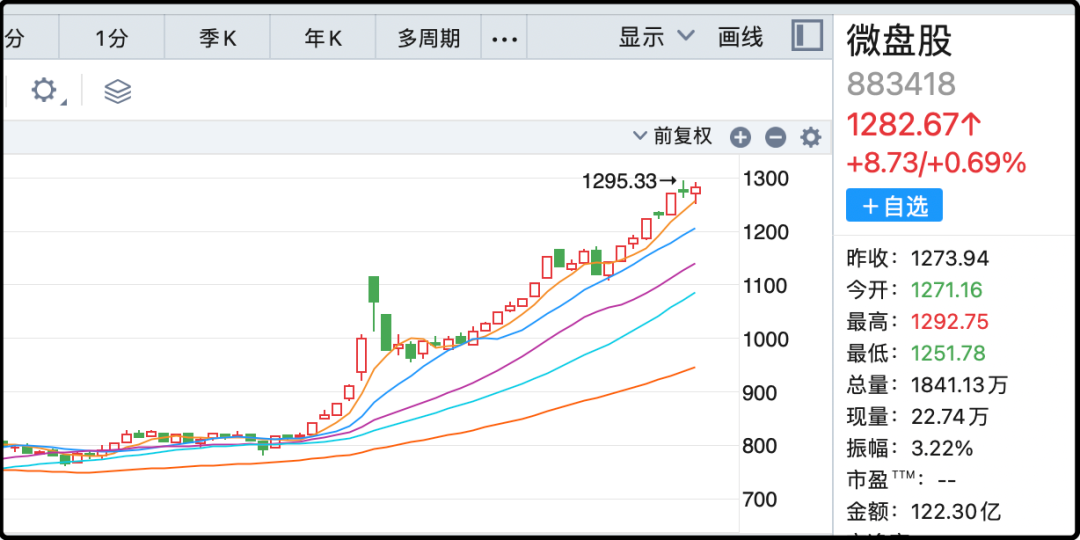Add stock with the +自选 button
The image size is (1080, 540).
coord(894,206)
